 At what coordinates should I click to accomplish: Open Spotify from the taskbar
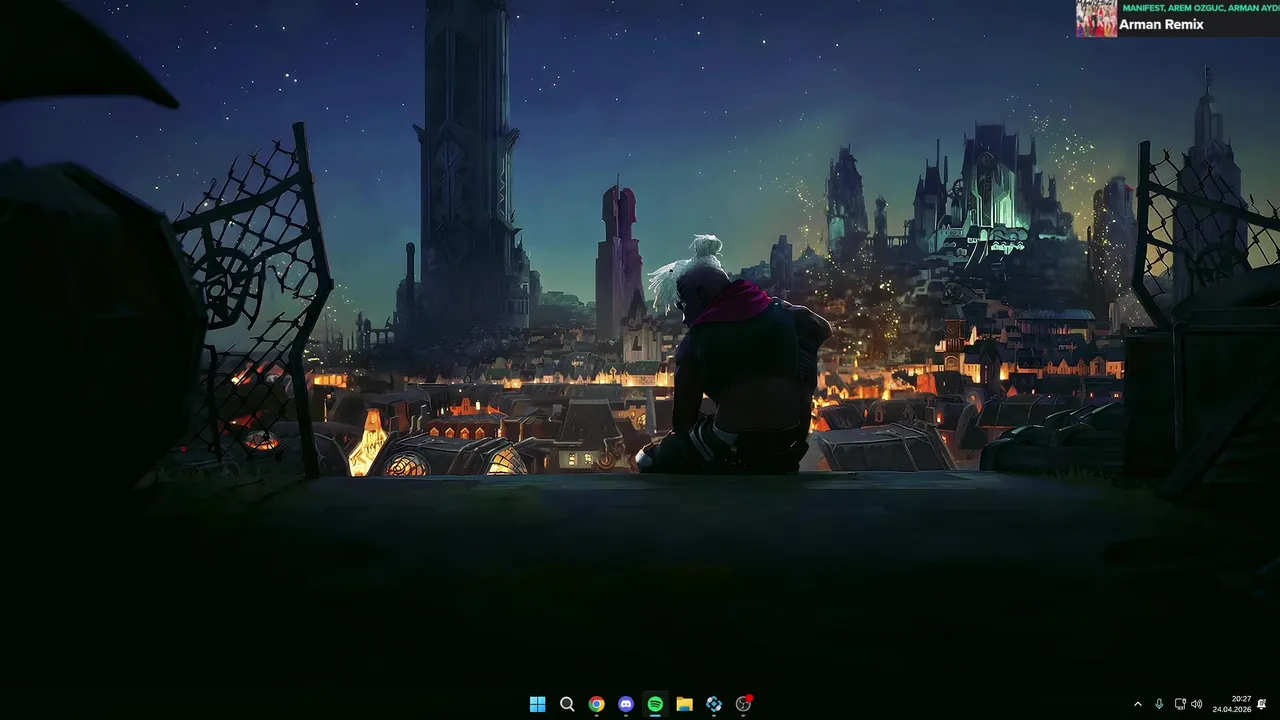[655, 704]
